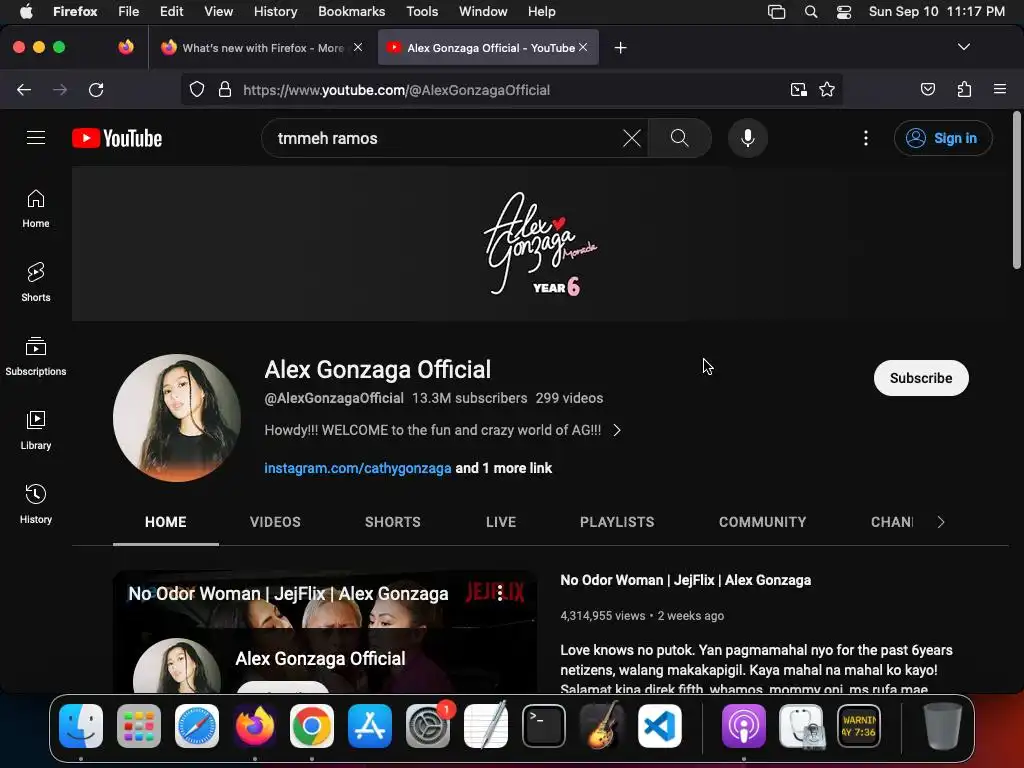Open the COMMUNITY tab
This screenshot has height=768, width=1024.
[762, 522]
